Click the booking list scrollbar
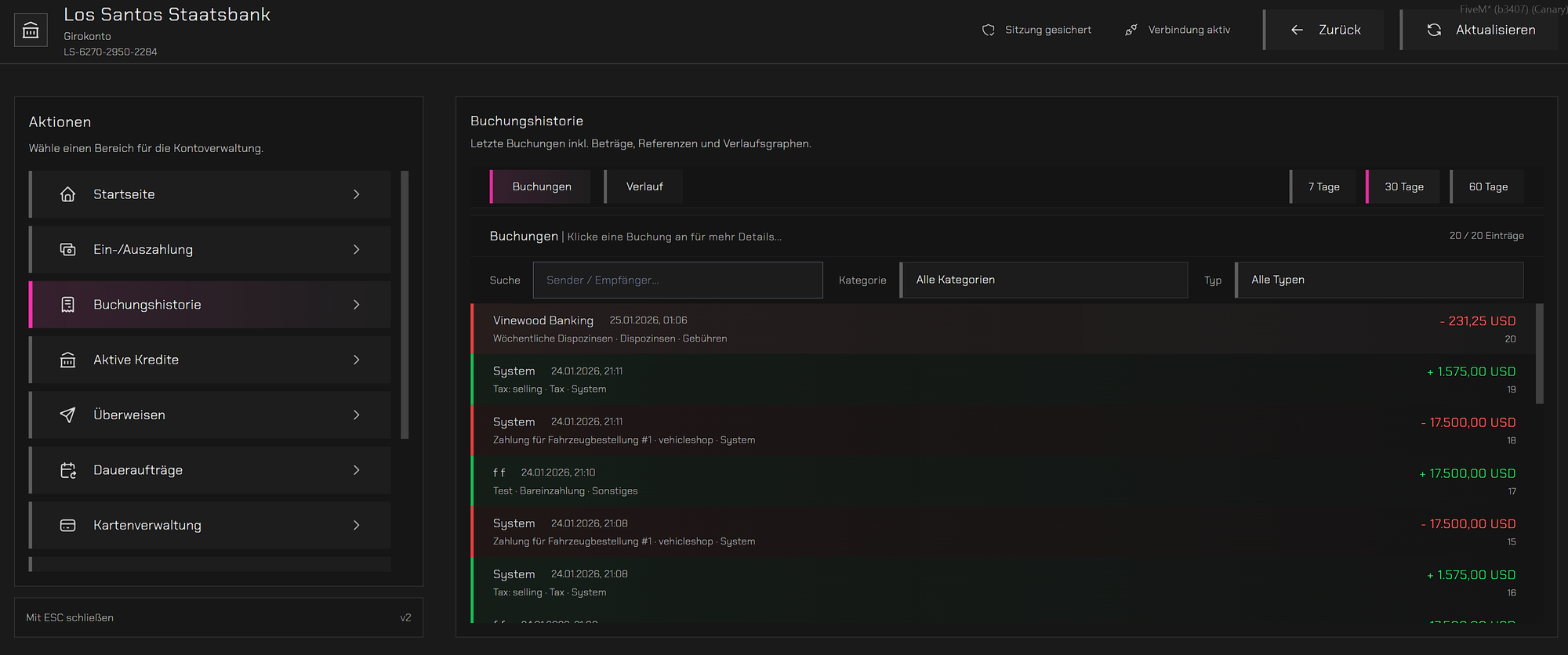Image resolution: width=1568 pixels, height=655 pixels. pyautogui.click(x=1539, y=354)
